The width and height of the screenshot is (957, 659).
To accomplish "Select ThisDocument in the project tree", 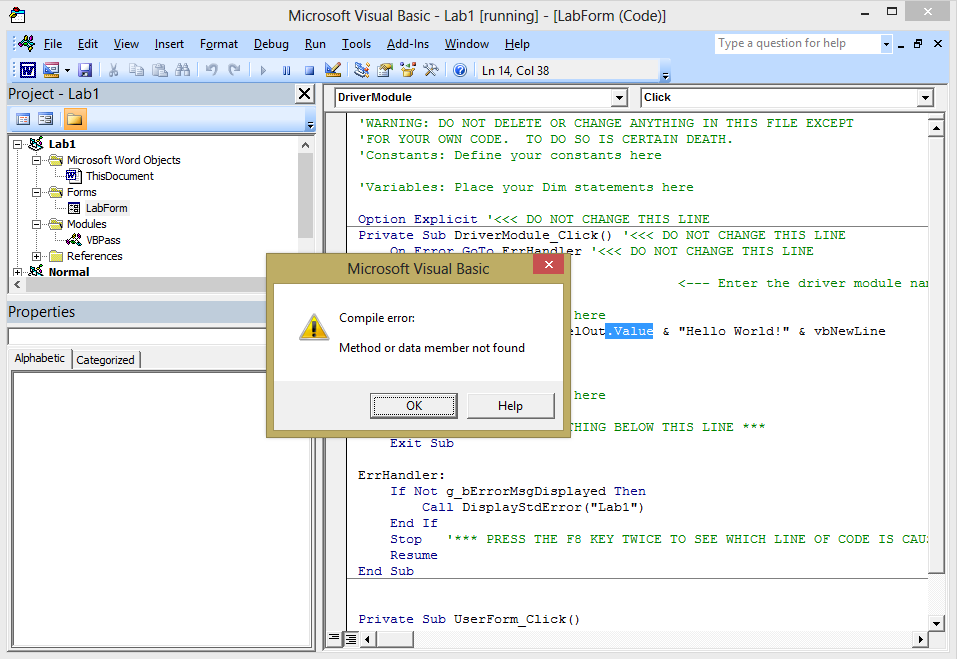I will (119, 176).
